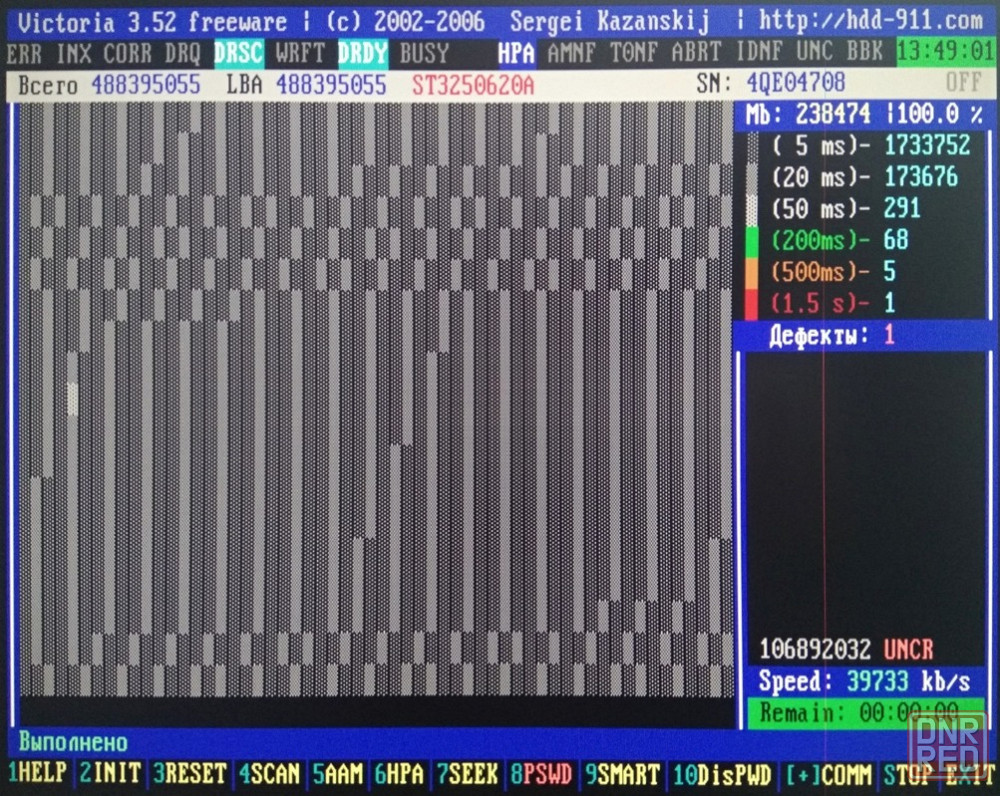Viewport: 1000px width, 796px height.
Task: Choose 10DisPWD in the function bar
Action: pos(722,774)
